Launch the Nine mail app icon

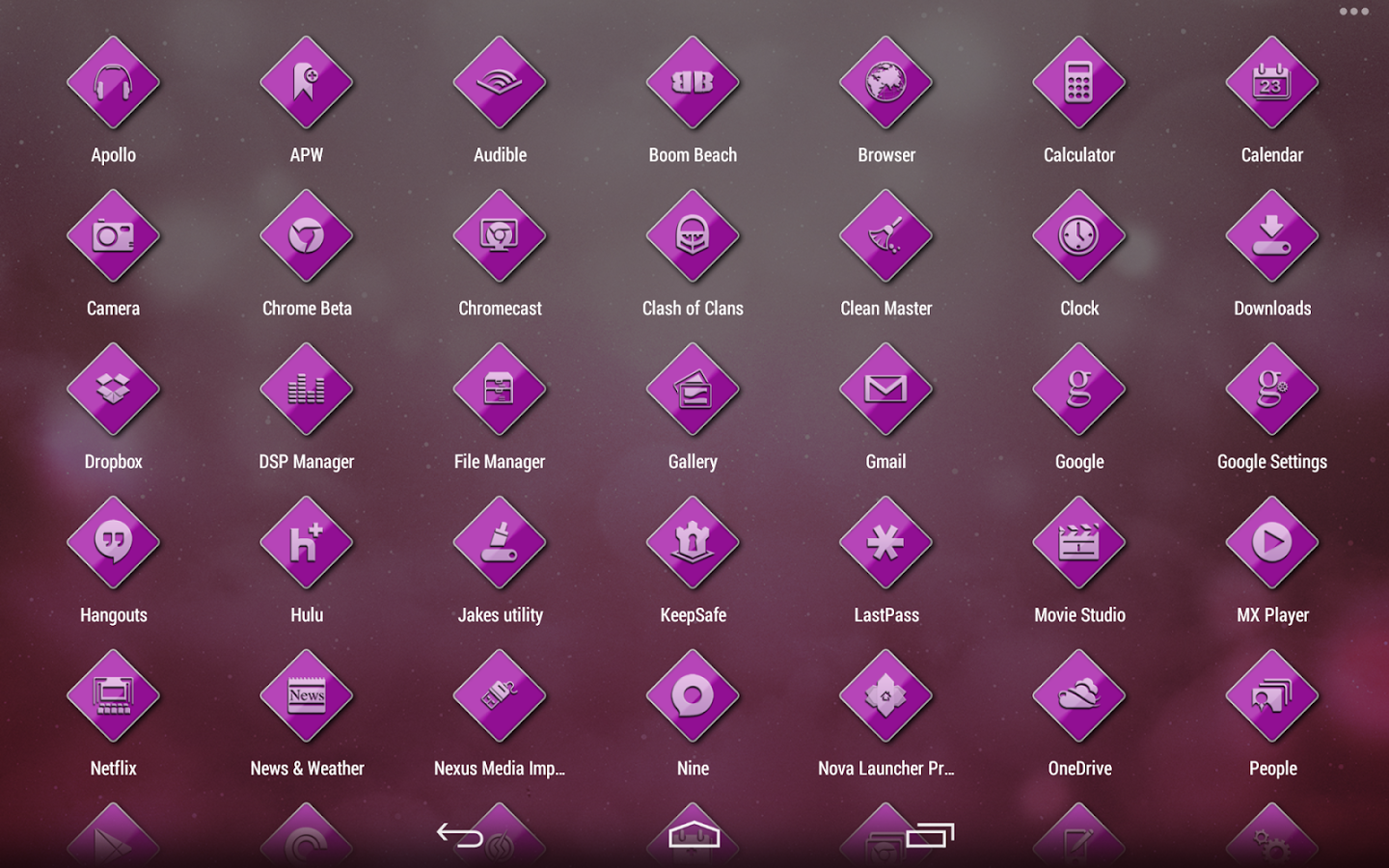(x=693, y=696)
